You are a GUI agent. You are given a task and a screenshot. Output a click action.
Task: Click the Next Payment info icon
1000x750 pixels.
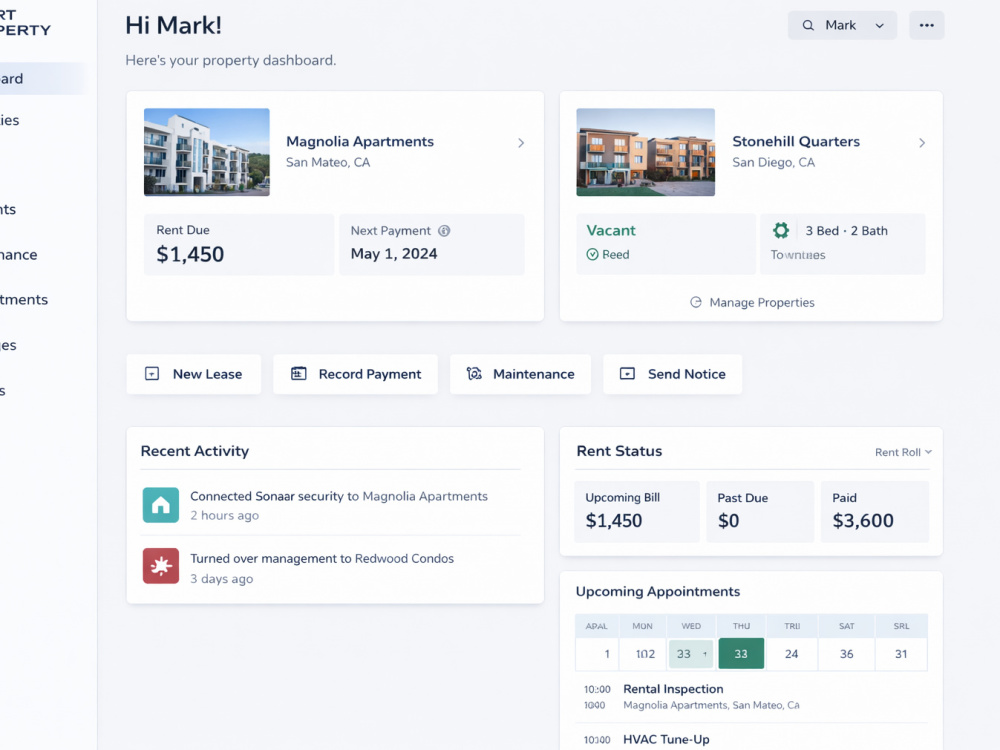point(444,231)
